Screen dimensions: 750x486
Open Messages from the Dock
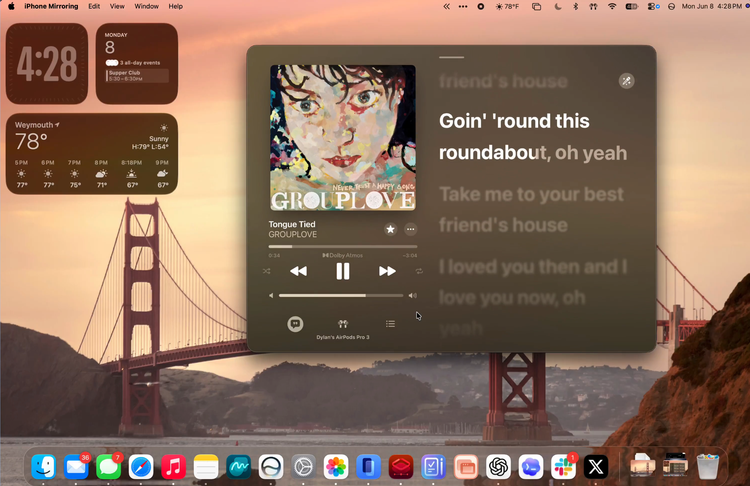click(109, 467)
